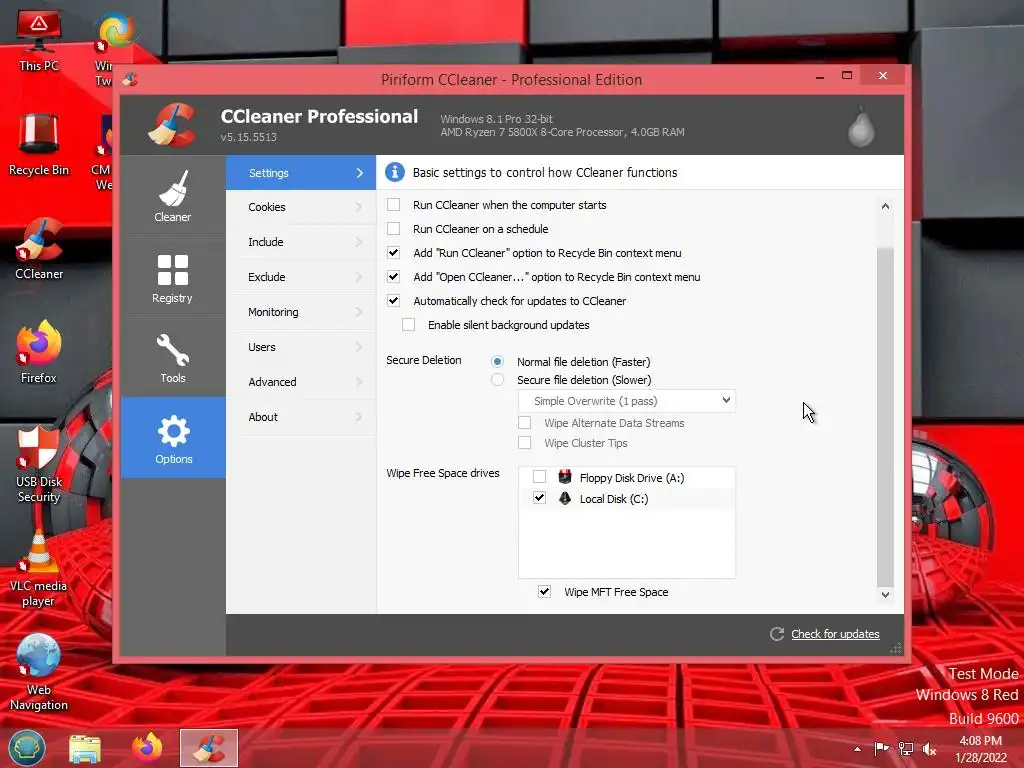Click settings scrollbar up arrow

click(885, 206)
